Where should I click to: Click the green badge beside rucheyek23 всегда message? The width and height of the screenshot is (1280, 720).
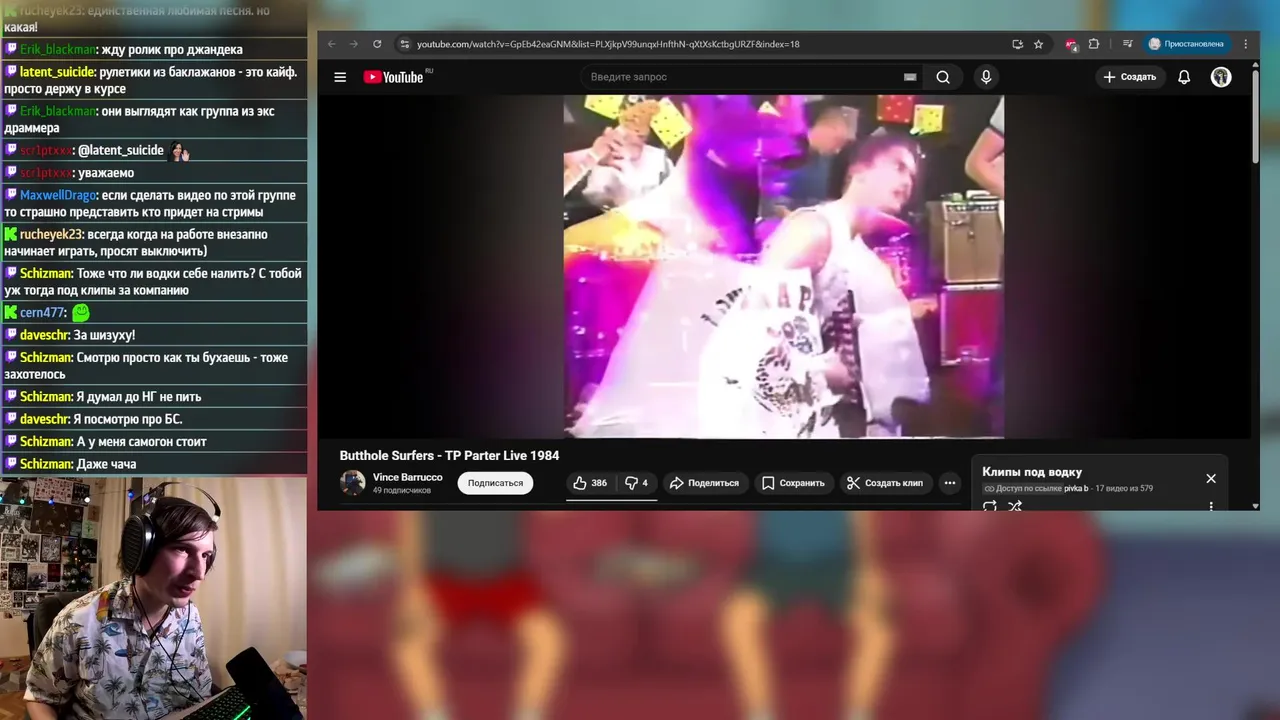coord(11,234)
